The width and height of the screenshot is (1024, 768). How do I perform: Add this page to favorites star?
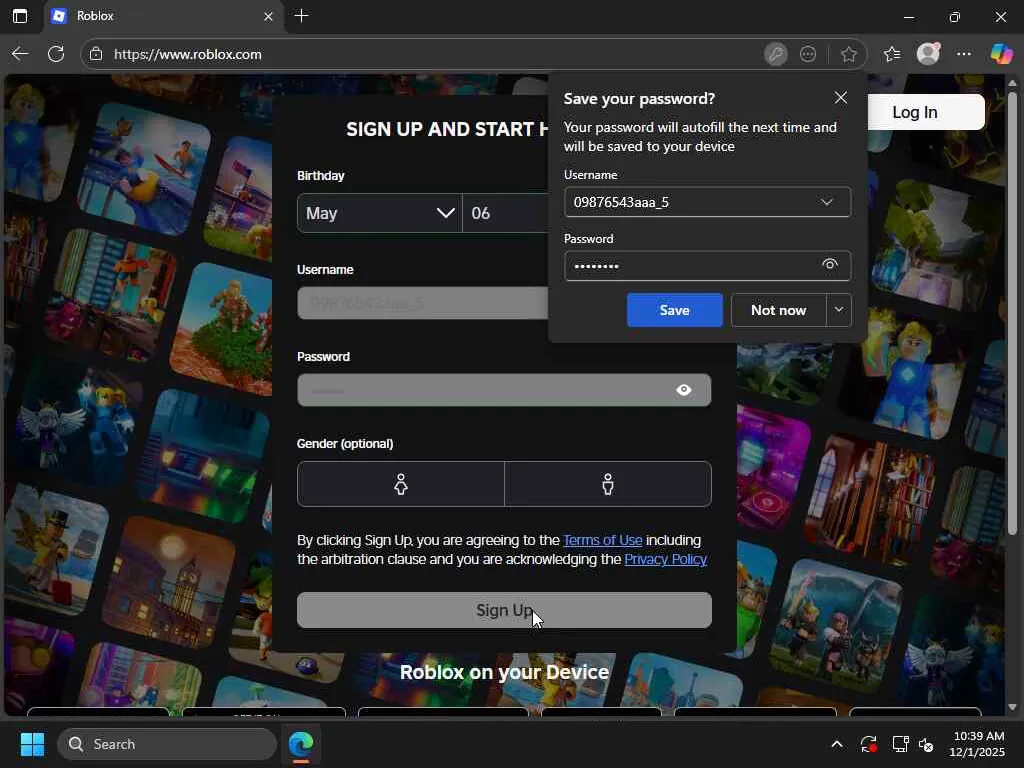pyautogui.click(x=848, y=54)
